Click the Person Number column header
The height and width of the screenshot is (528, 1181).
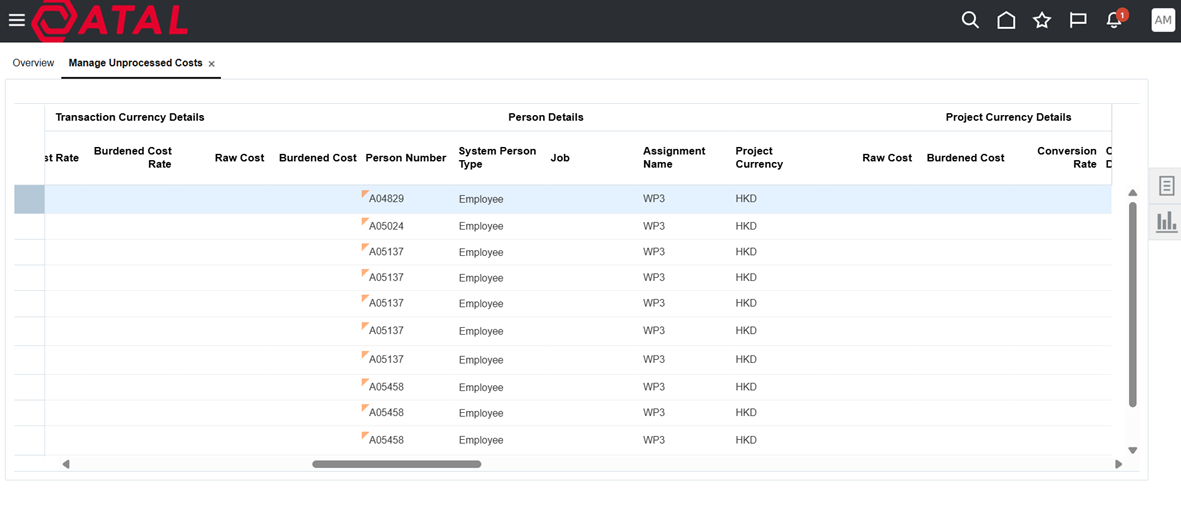pyautogui.click(x=406, y=157)
